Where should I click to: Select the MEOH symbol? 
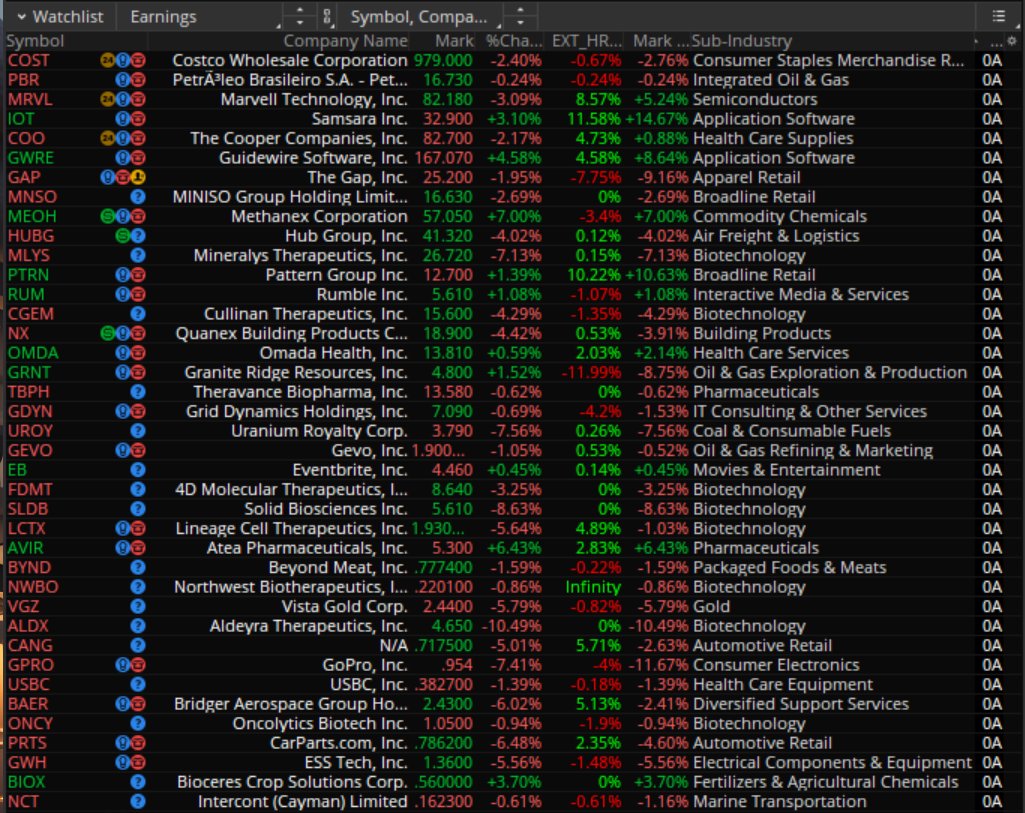[32, 216]
